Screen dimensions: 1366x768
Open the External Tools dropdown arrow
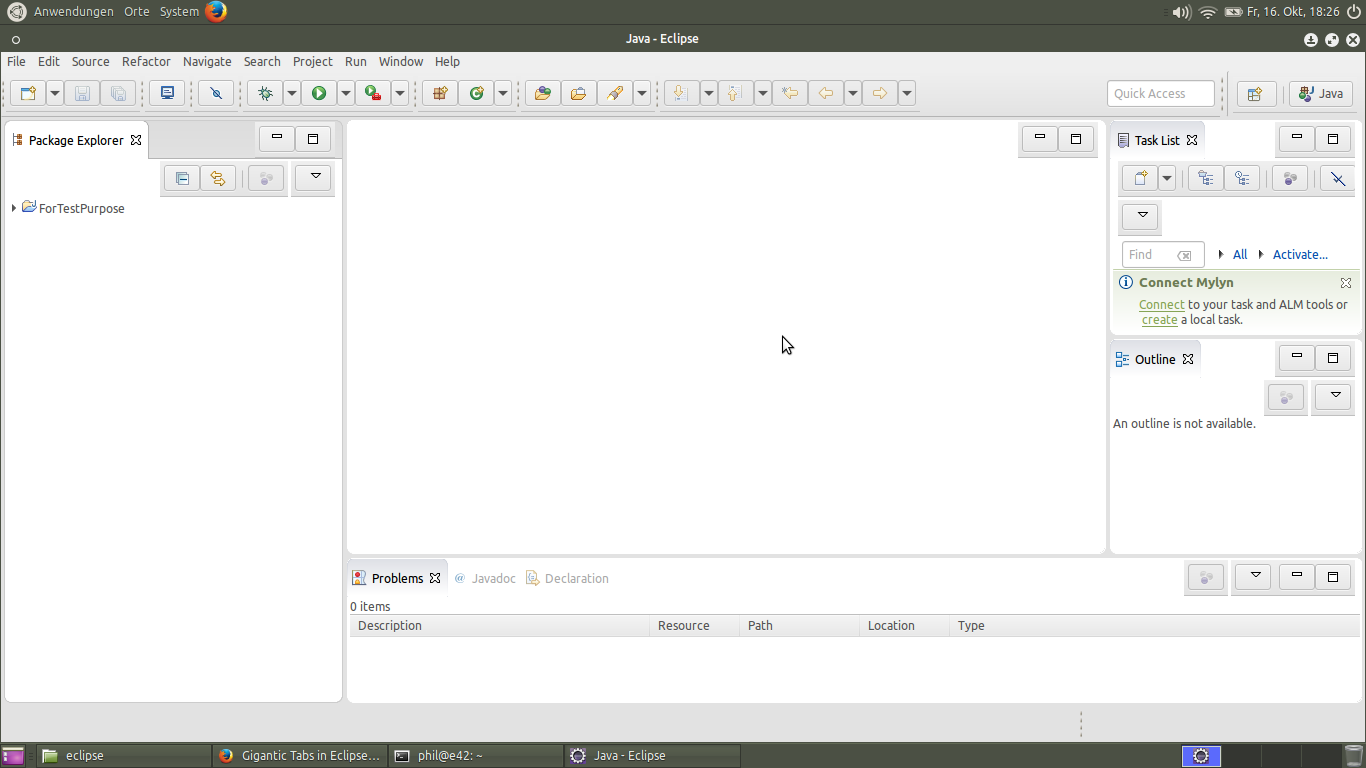pyautogui.click(x=400, y=93)
